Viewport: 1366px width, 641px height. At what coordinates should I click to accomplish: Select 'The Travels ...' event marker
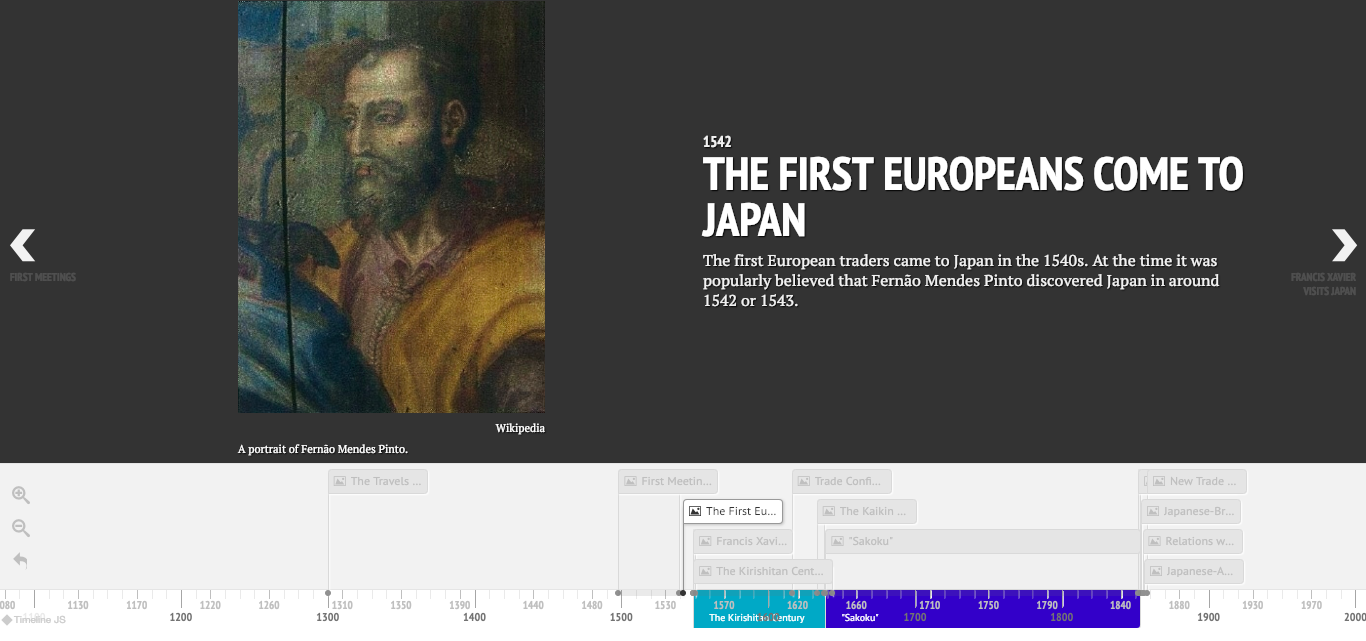click(x=377, y=480)
